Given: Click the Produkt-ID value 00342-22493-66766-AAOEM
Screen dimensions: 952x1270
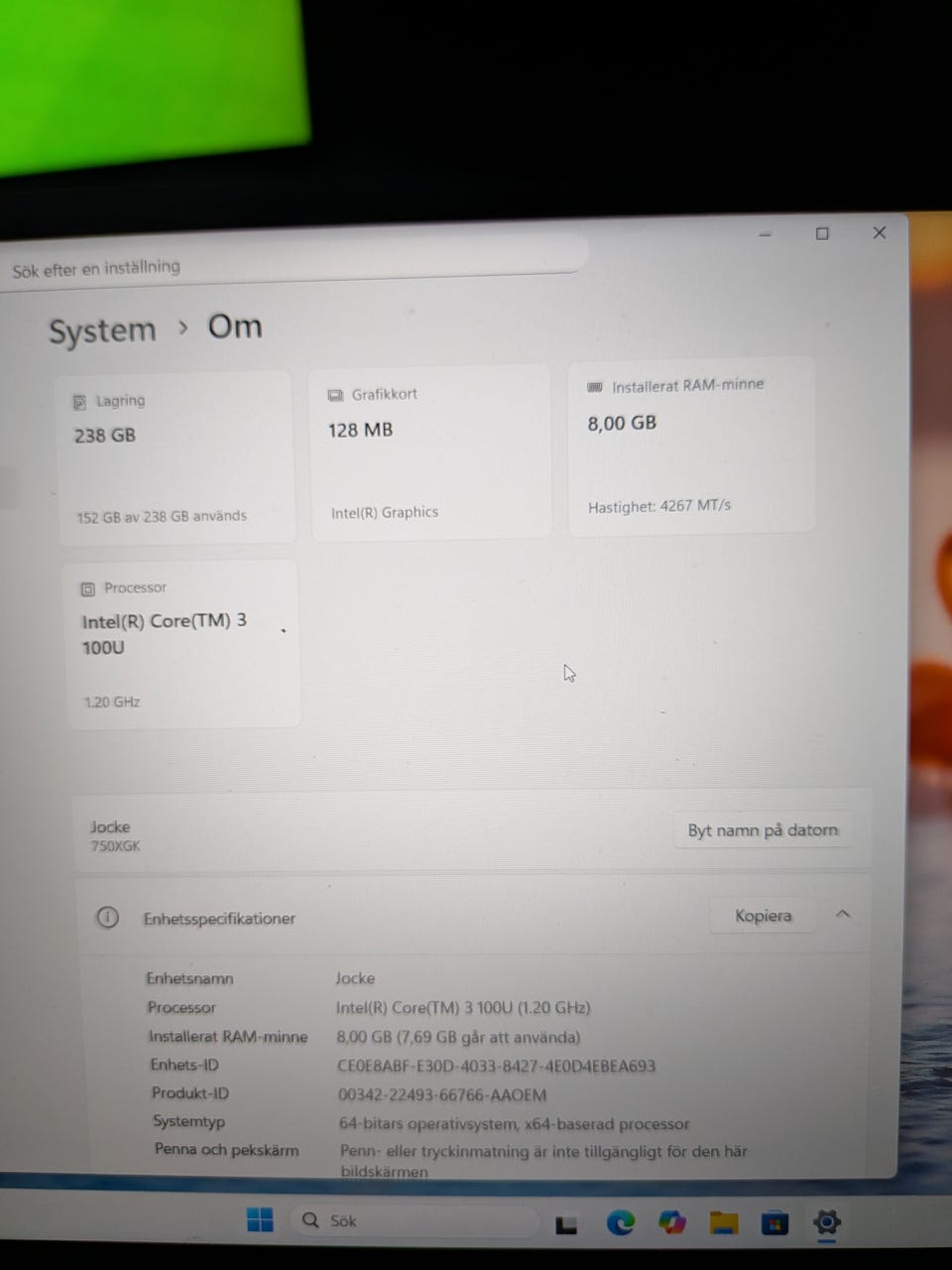Looking at the screenshot, I should 442,1094.
